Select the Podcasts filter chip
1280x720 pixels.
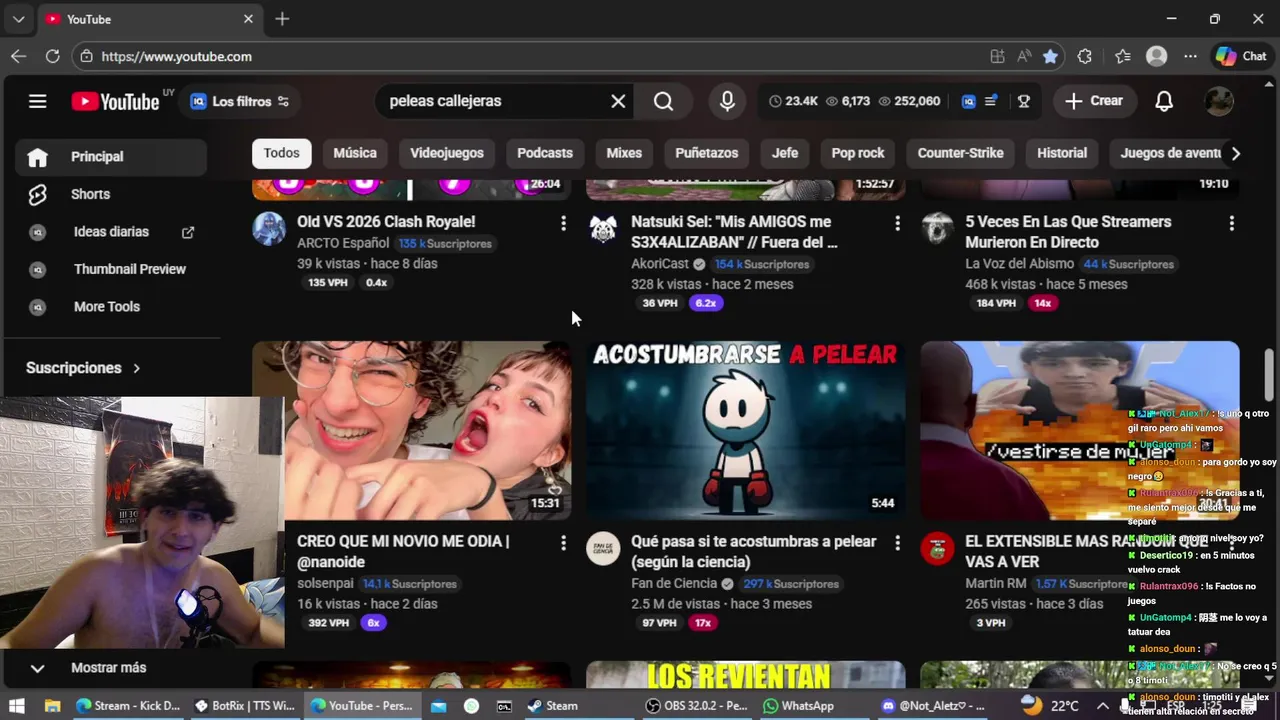[x=545, y=153]
